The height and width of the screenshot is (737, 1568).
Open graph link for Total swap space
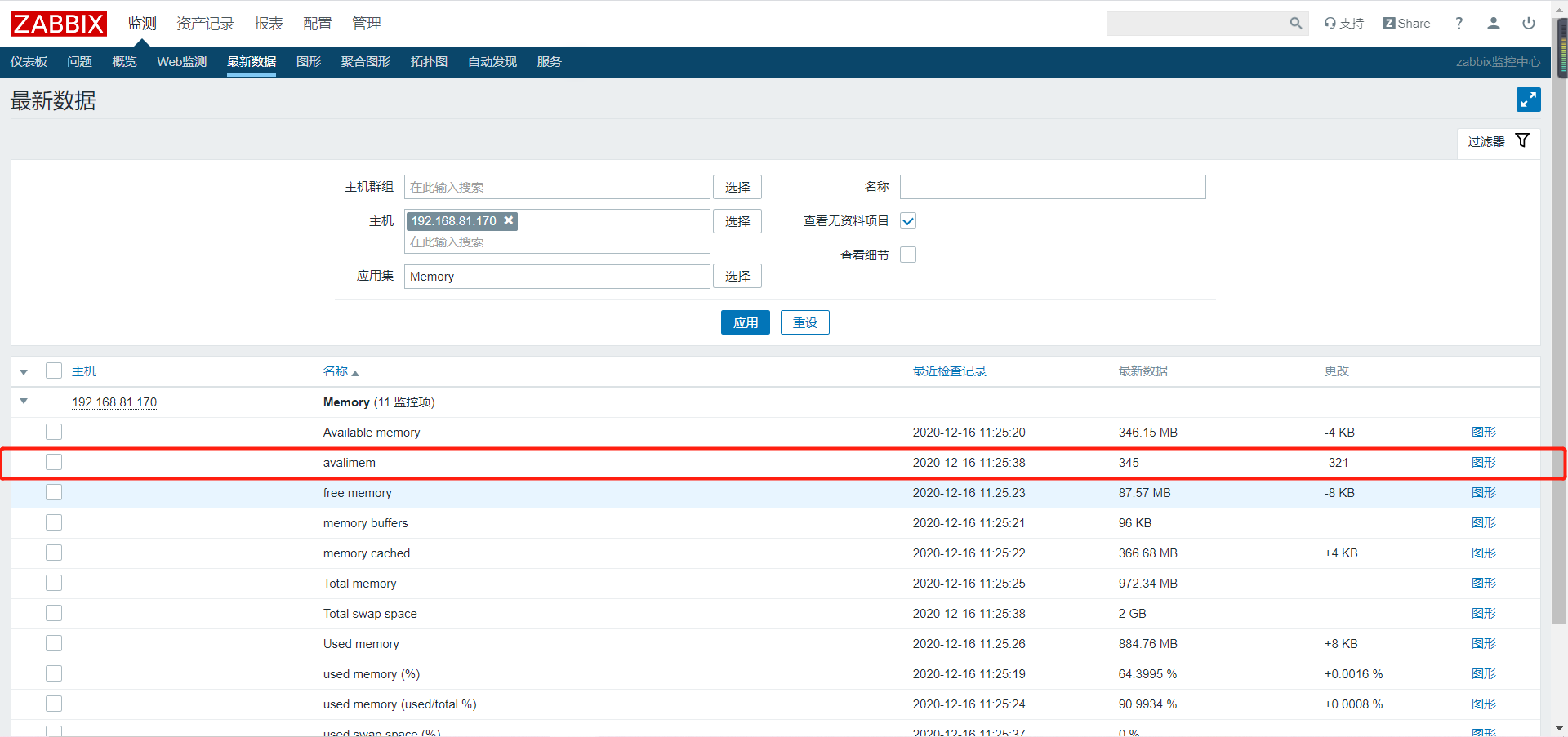[x=1484, y=614]
